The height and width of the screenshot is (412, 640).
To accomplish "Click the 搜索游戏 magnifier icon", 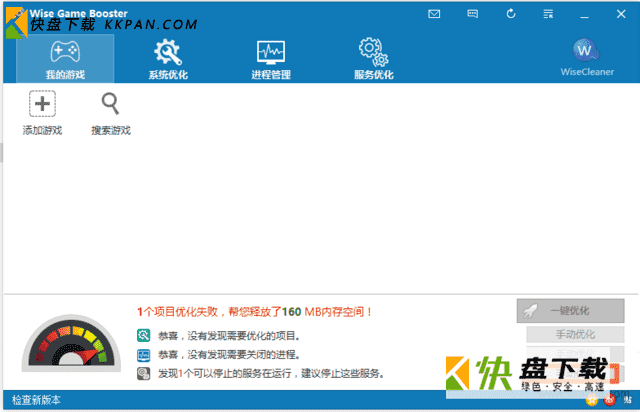I will [x=110, y=104].
